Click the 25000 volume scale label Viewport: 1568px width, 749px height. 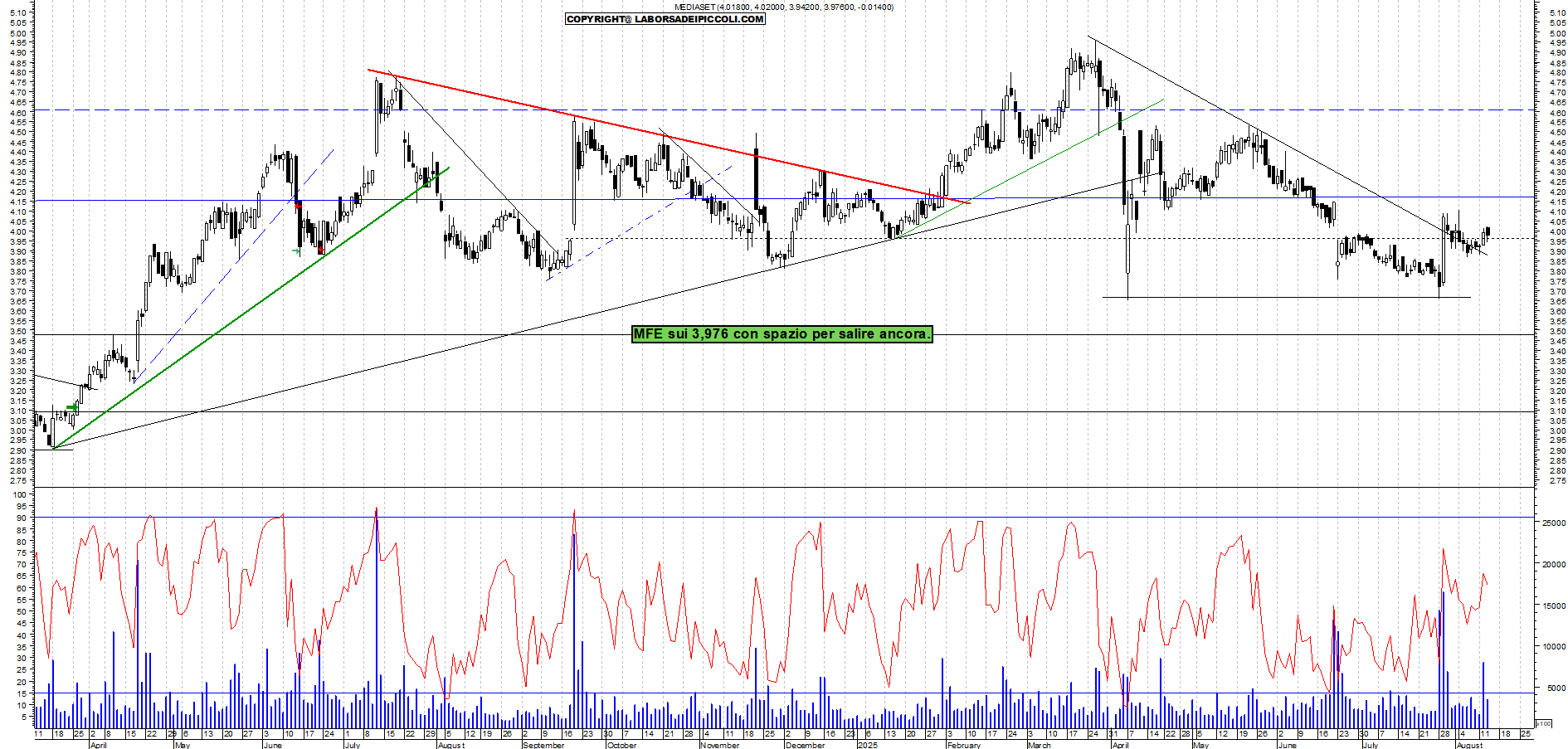1553,523
